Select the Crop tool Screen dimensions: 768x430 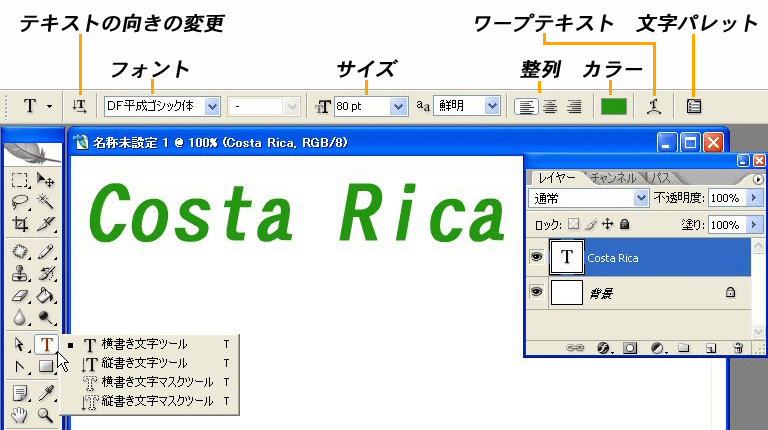(20, 224)
